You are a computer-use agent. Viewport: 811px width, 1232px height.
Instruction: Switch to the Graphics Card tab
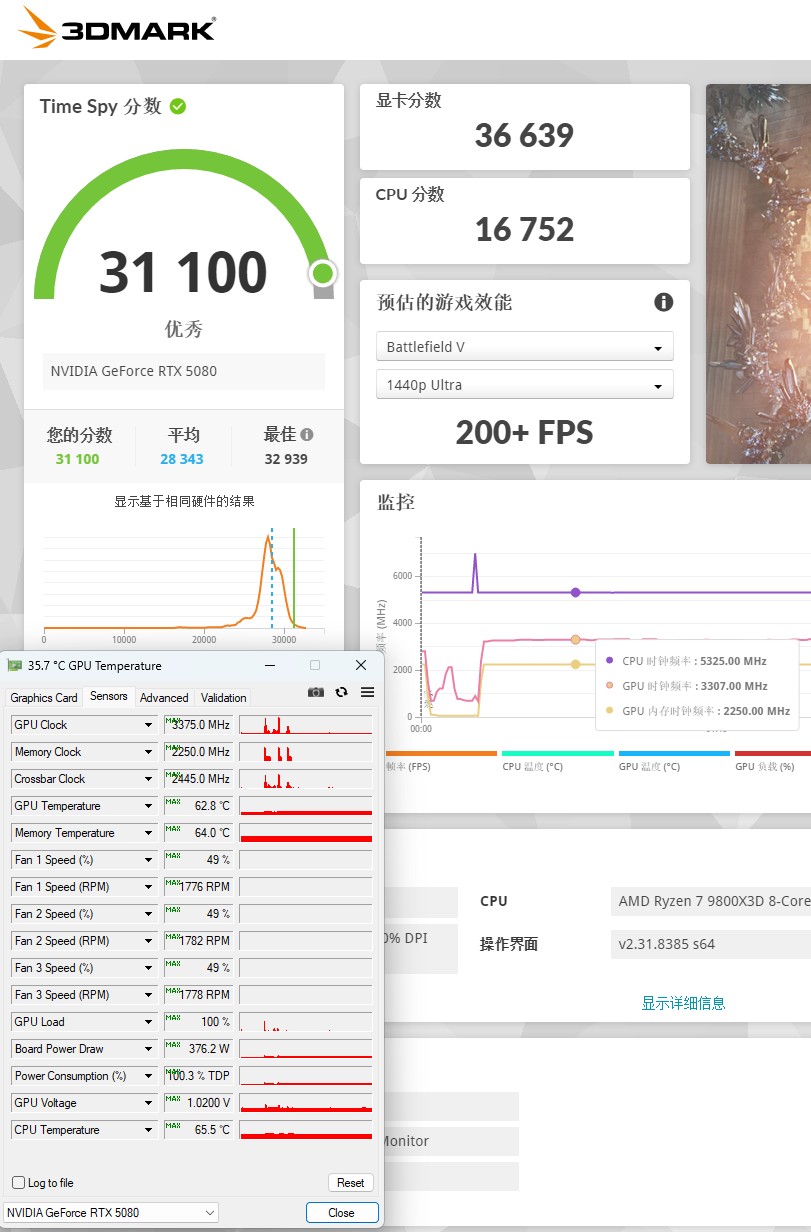[44, 697]
